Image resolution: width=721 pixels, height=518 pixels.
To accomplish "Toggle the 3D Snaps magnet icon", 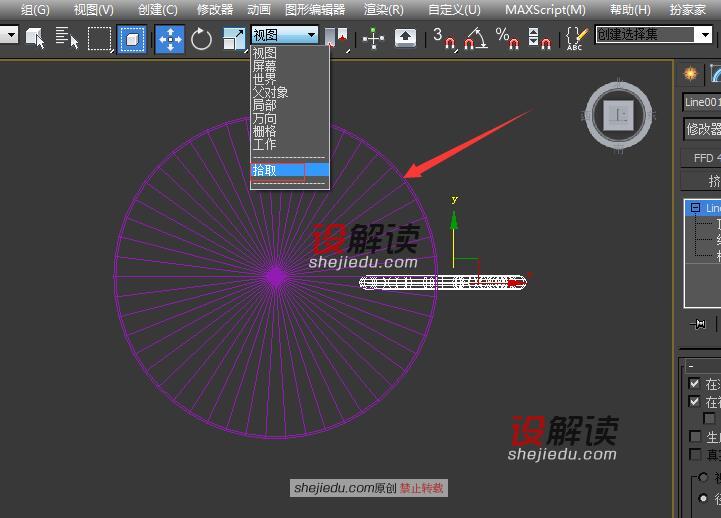I will [445, 38].
